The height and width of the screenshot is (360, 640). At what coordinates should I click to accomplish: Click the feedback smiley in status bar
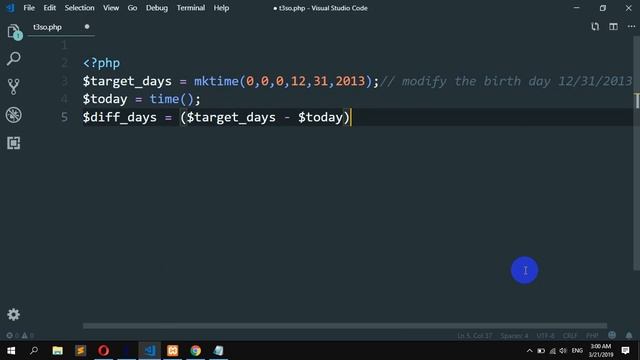pos(611,335)
